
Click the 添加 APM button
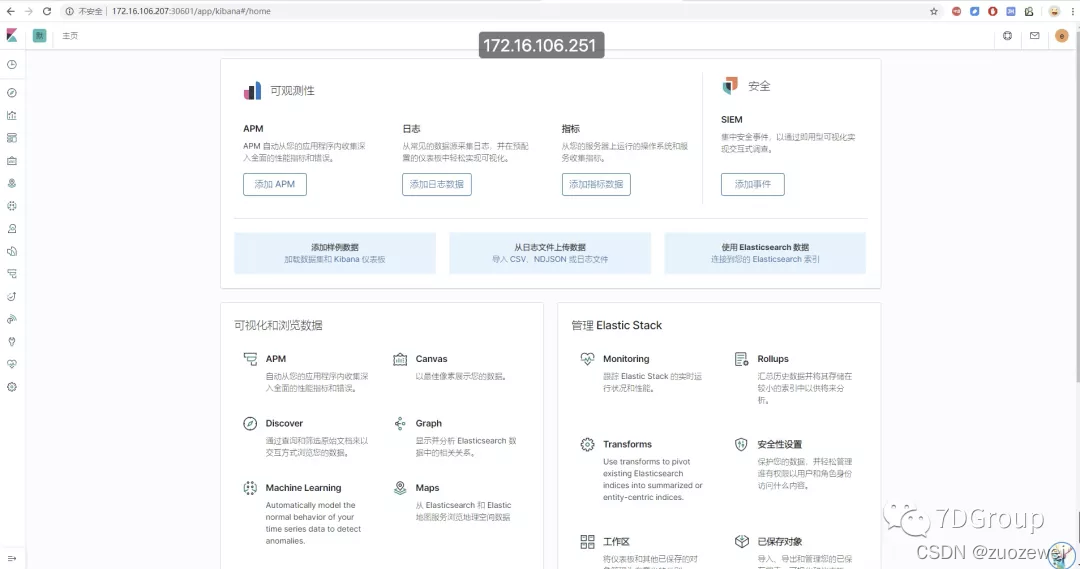click(275, 185)
